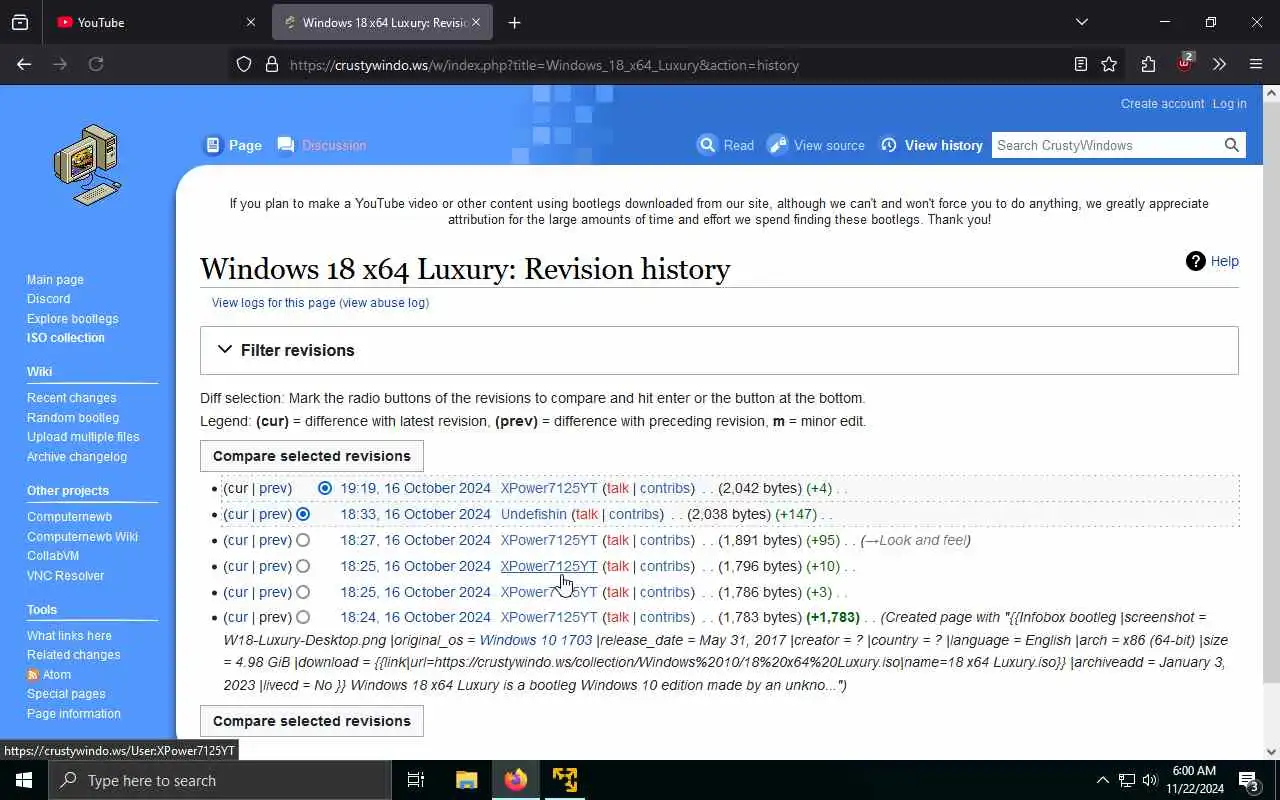Open 19:19, 16 October 2024 revision

[415, 488]
